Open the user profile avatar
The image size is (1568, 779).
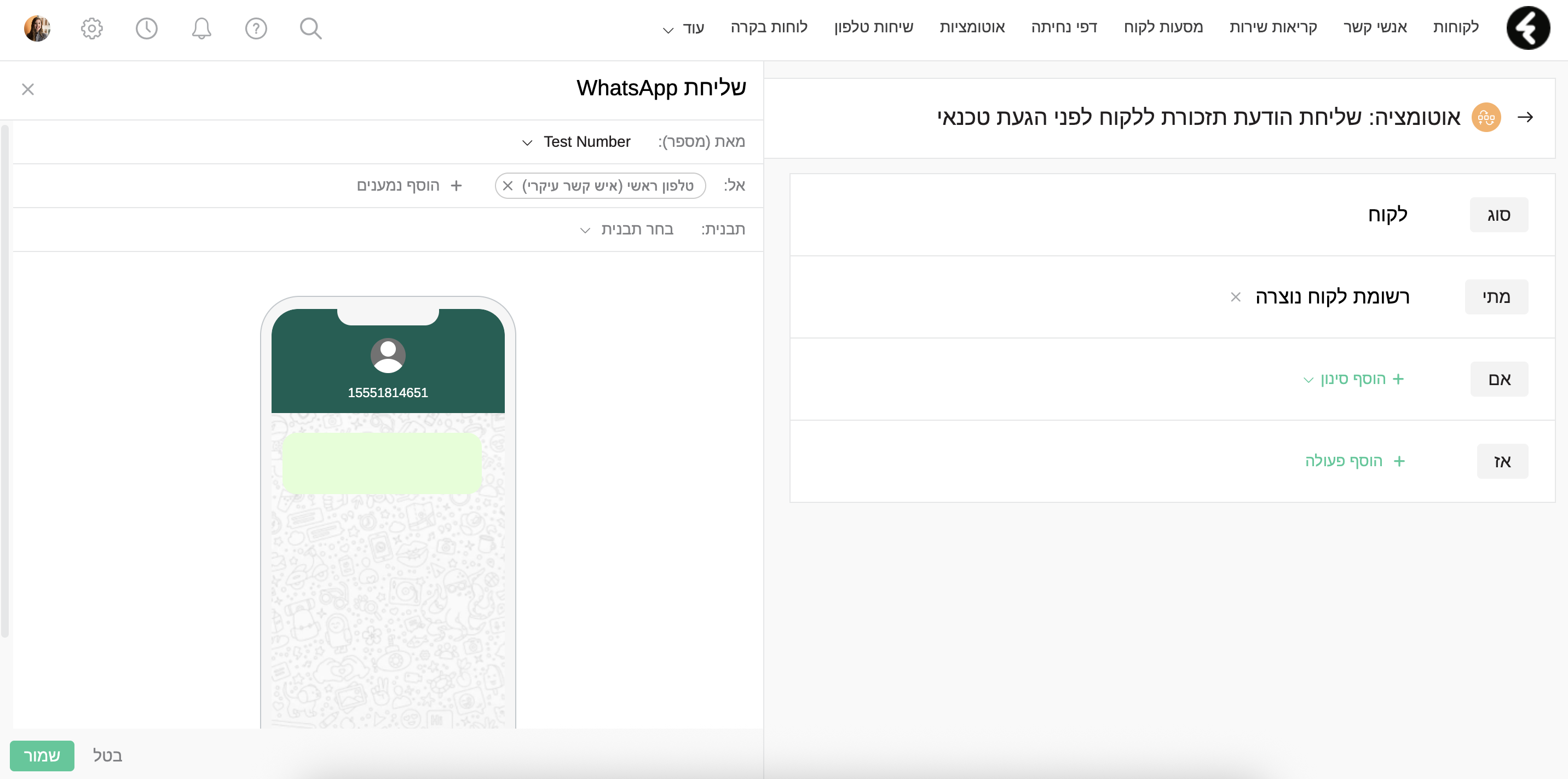click(x=37, y=28)
